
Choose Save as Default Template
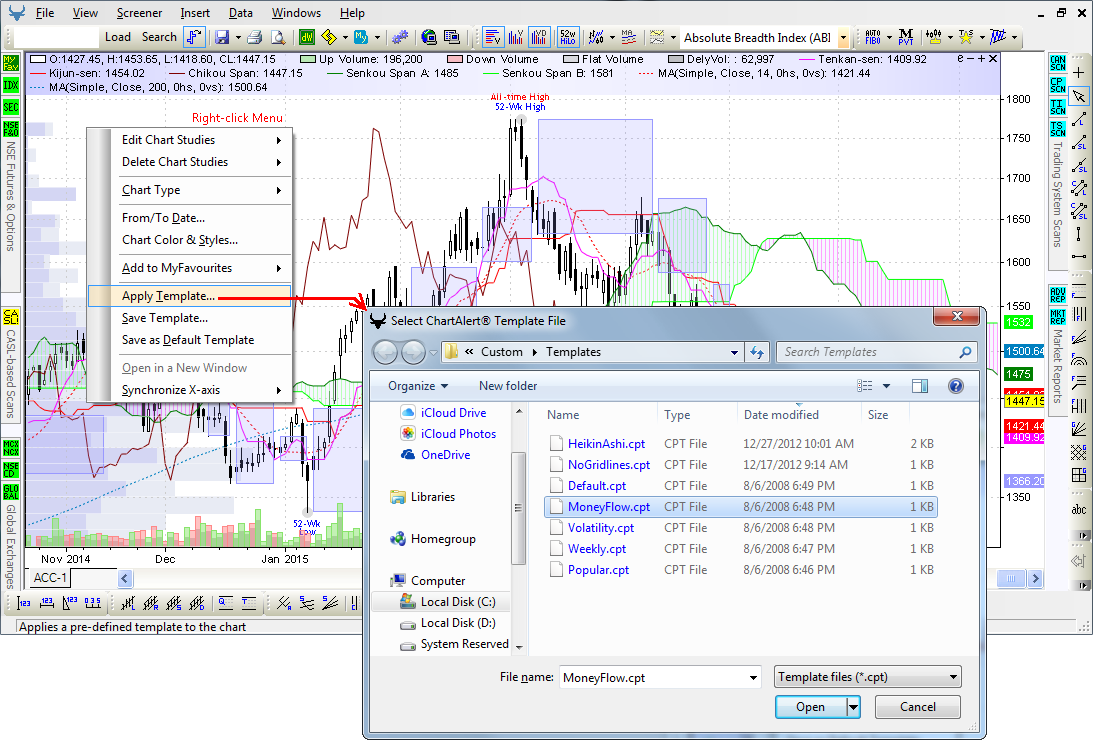pyautogui.click(x=190, y=340)
